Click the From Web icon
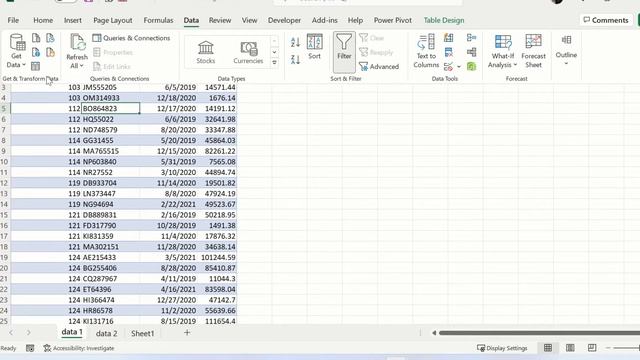This screenshot has width=640, height=360. (x=36, y=52)
